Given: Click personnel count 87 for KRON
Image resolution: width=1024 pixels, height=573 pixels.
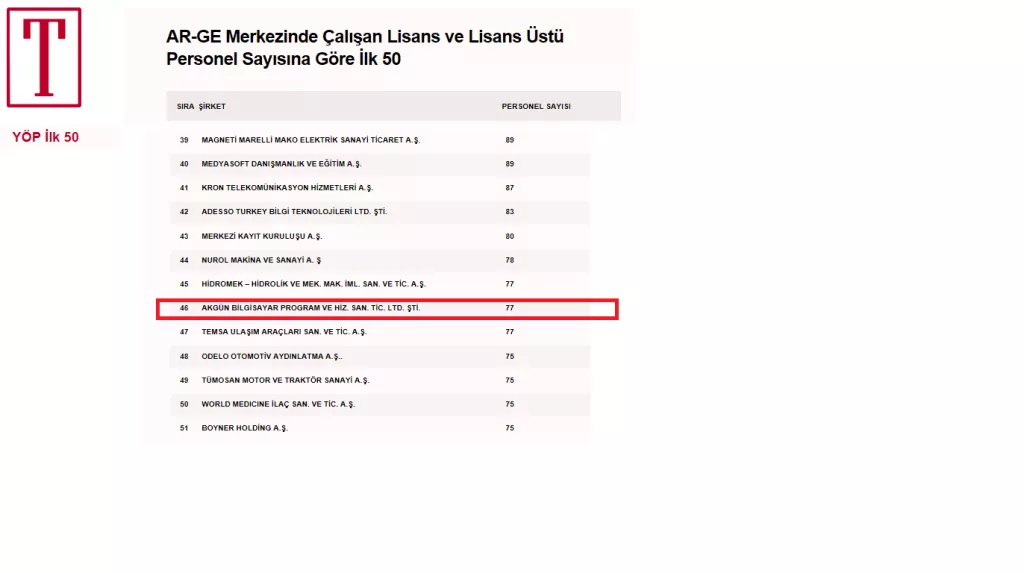Looking at the screenshot, I should pos(509,188).
